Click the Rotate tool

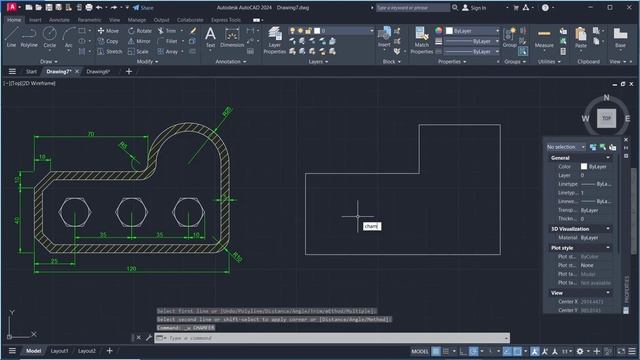[140, 31]
